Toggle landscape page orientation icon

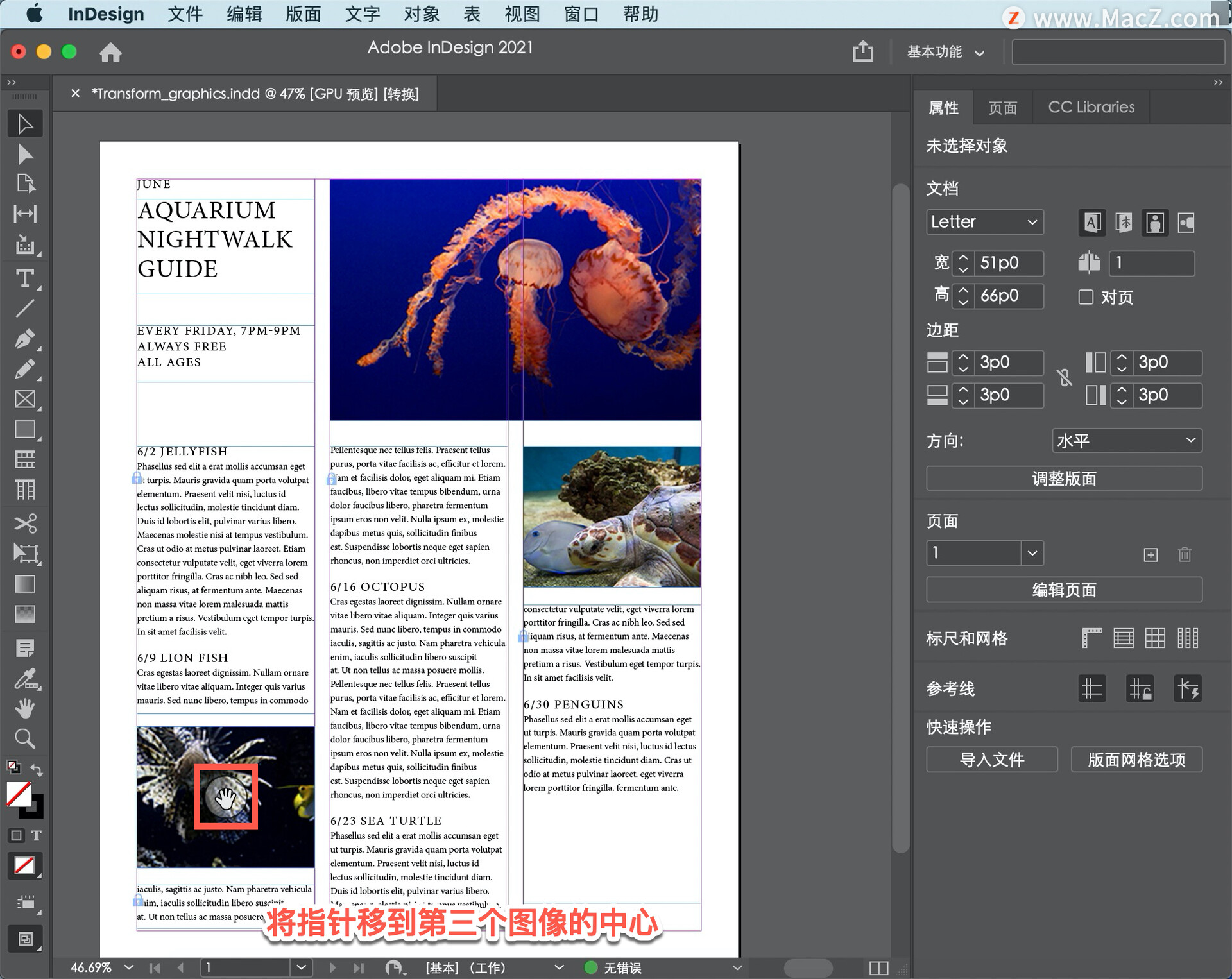(1186, 223)
